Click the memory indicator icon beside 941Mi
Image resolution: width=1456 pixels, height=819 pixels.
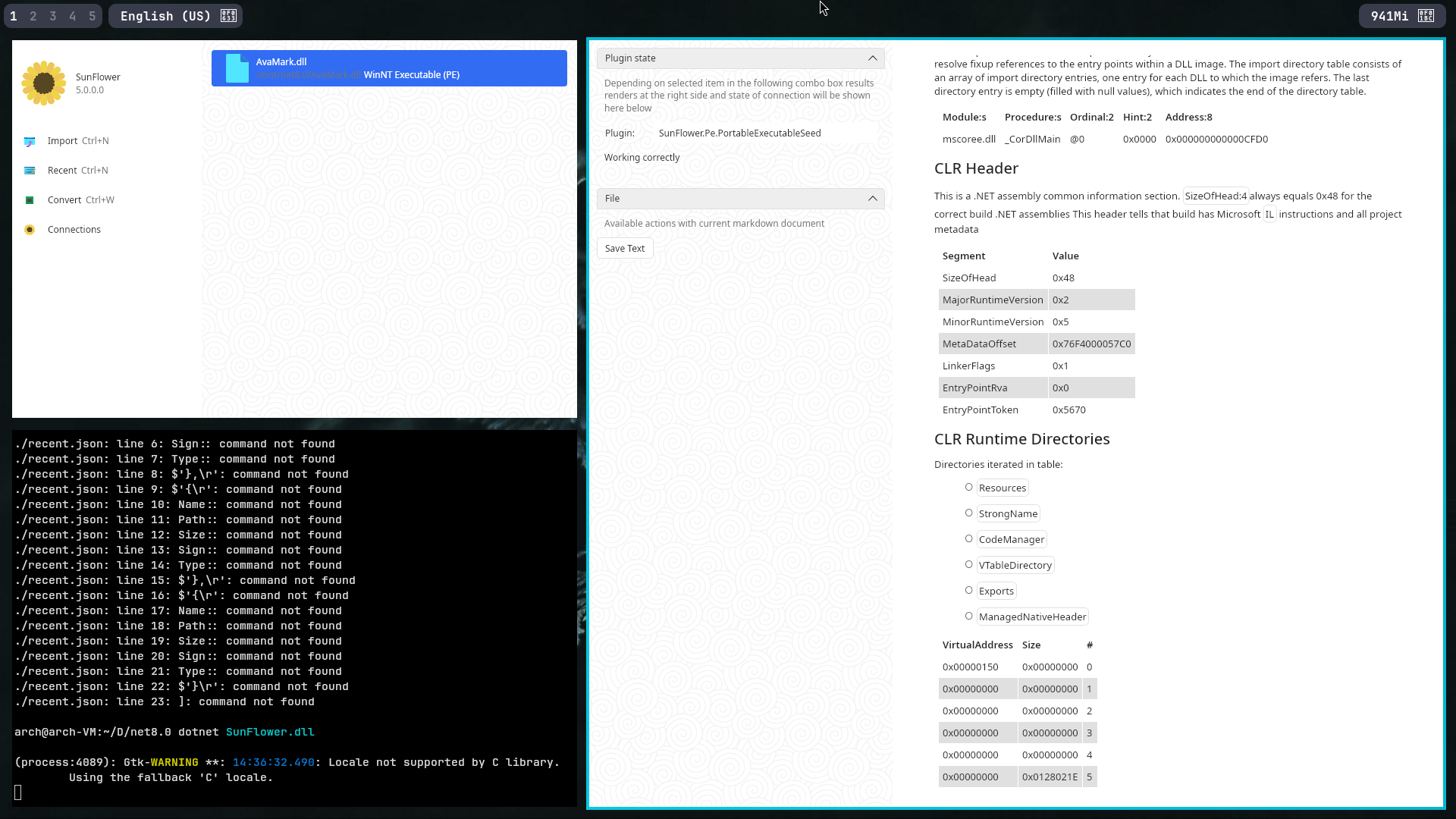(1426, 16)
